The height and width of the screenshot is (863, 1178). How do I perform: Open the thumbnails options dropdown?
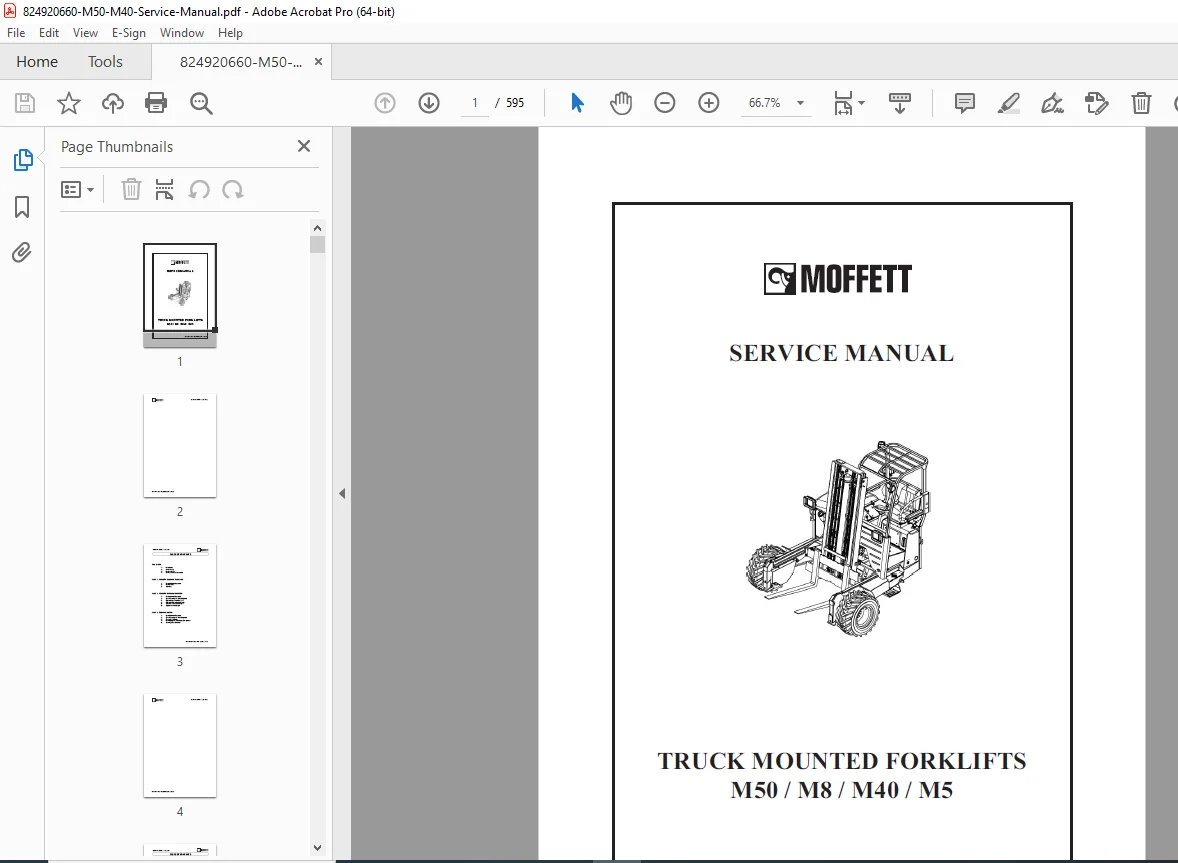coord(77,189)
